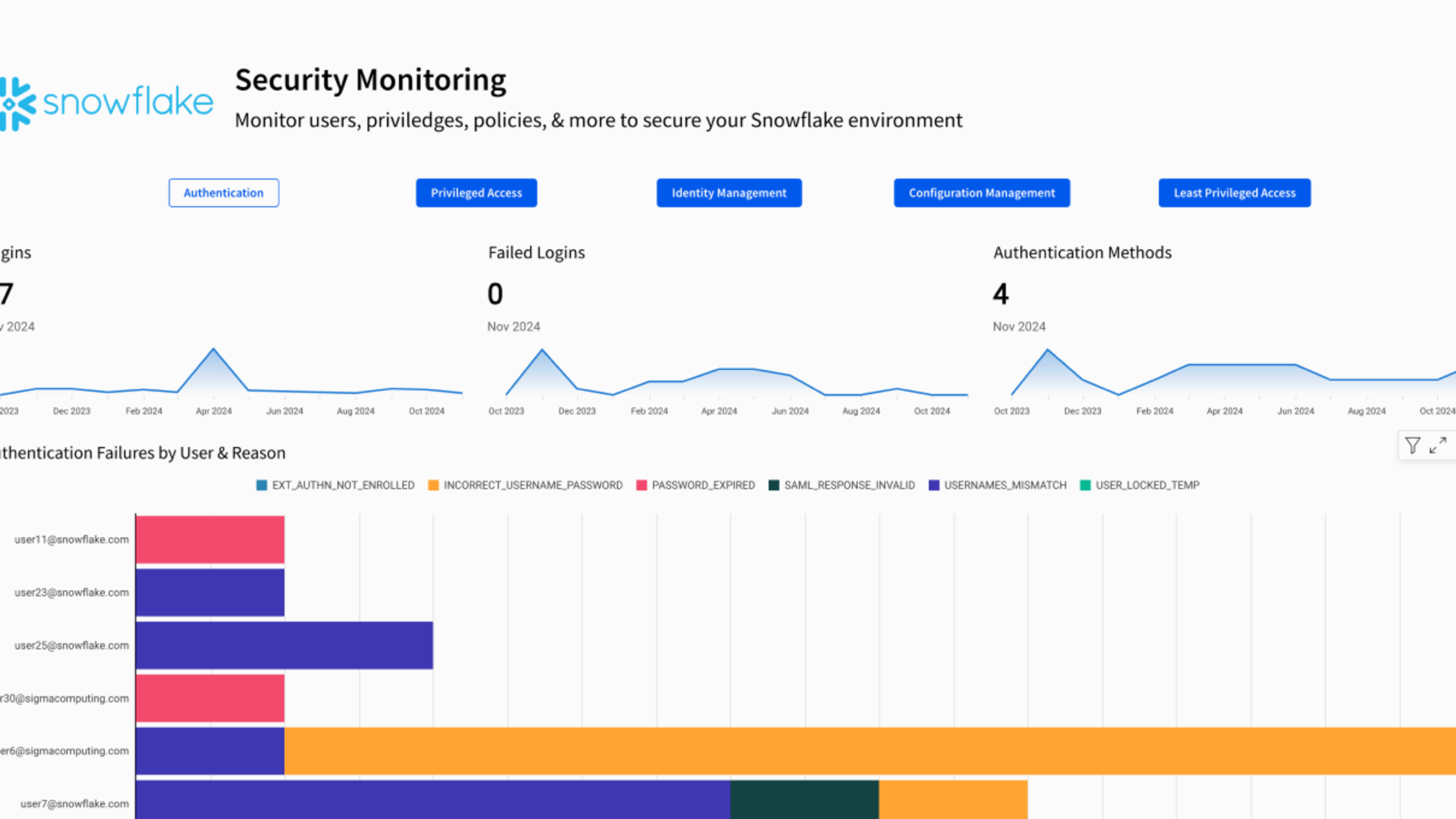
Task: Click the Security Monitoring heading
Action: point(371,80)
